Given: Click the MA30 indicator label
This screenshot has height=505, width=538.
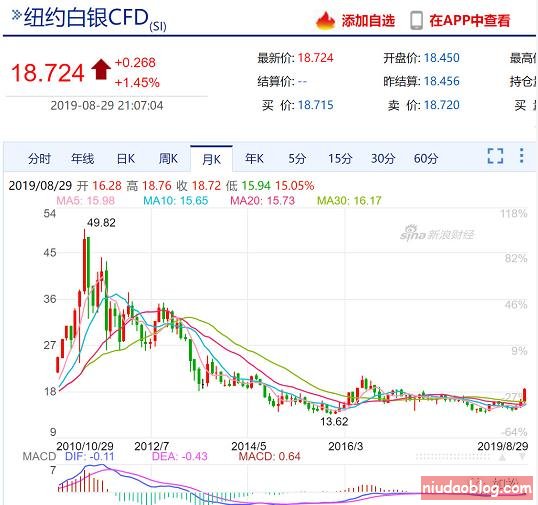Looking at the screenshot, I should point(349,200).
